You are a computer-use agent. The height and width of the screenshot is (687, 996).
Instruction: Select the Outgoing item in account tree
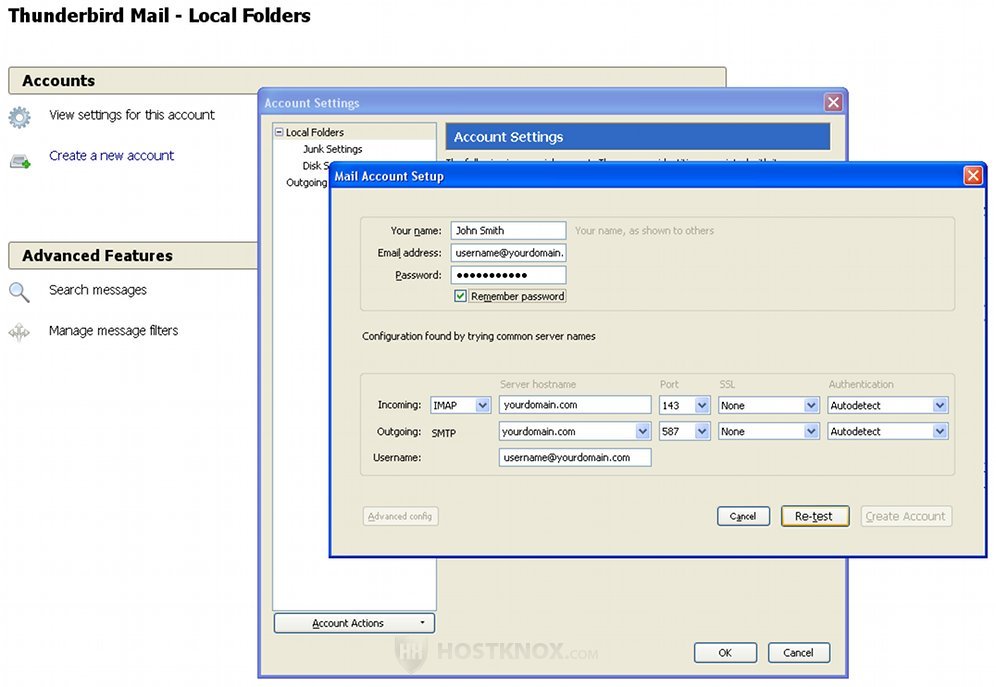[x=307, y=183]
